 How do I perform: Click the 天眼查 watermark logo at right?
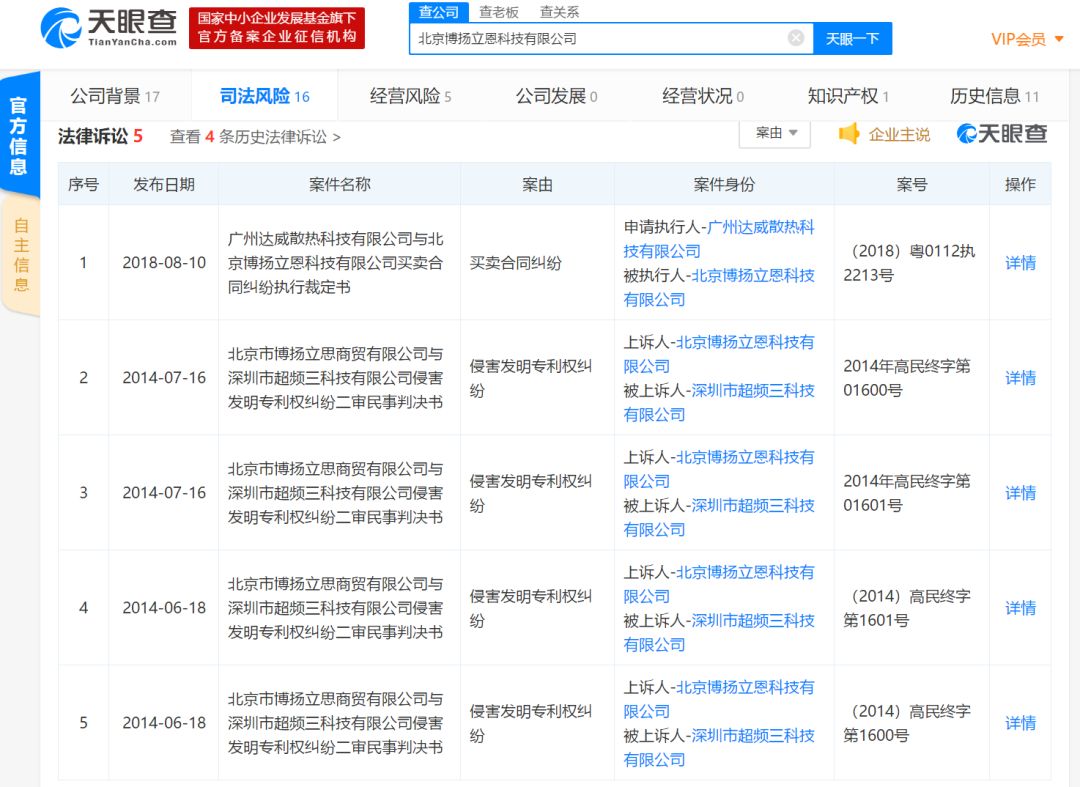1002,134
